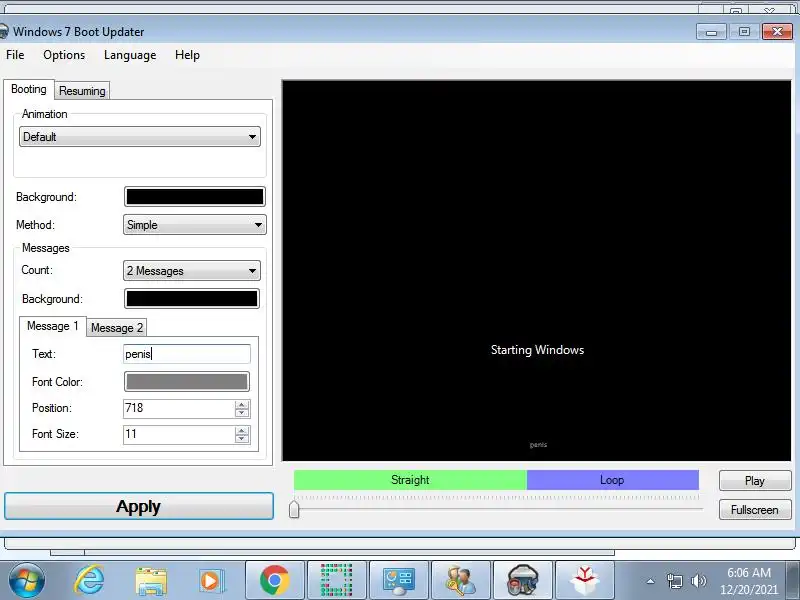This screenshot has height=600, width=800.
Task: Maximize the Windows 7 Boot Updater window
Action: pyautogui.click(x=744, y=32)
